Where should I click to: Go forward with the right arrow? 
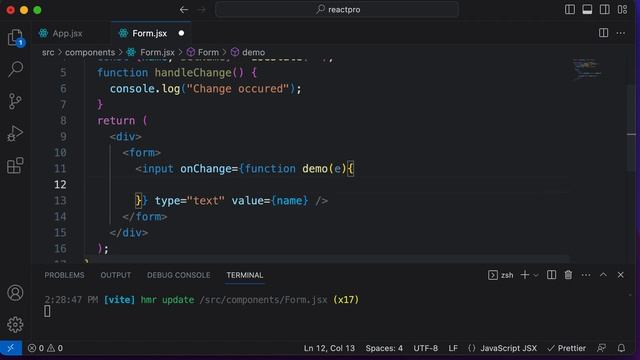201,9
